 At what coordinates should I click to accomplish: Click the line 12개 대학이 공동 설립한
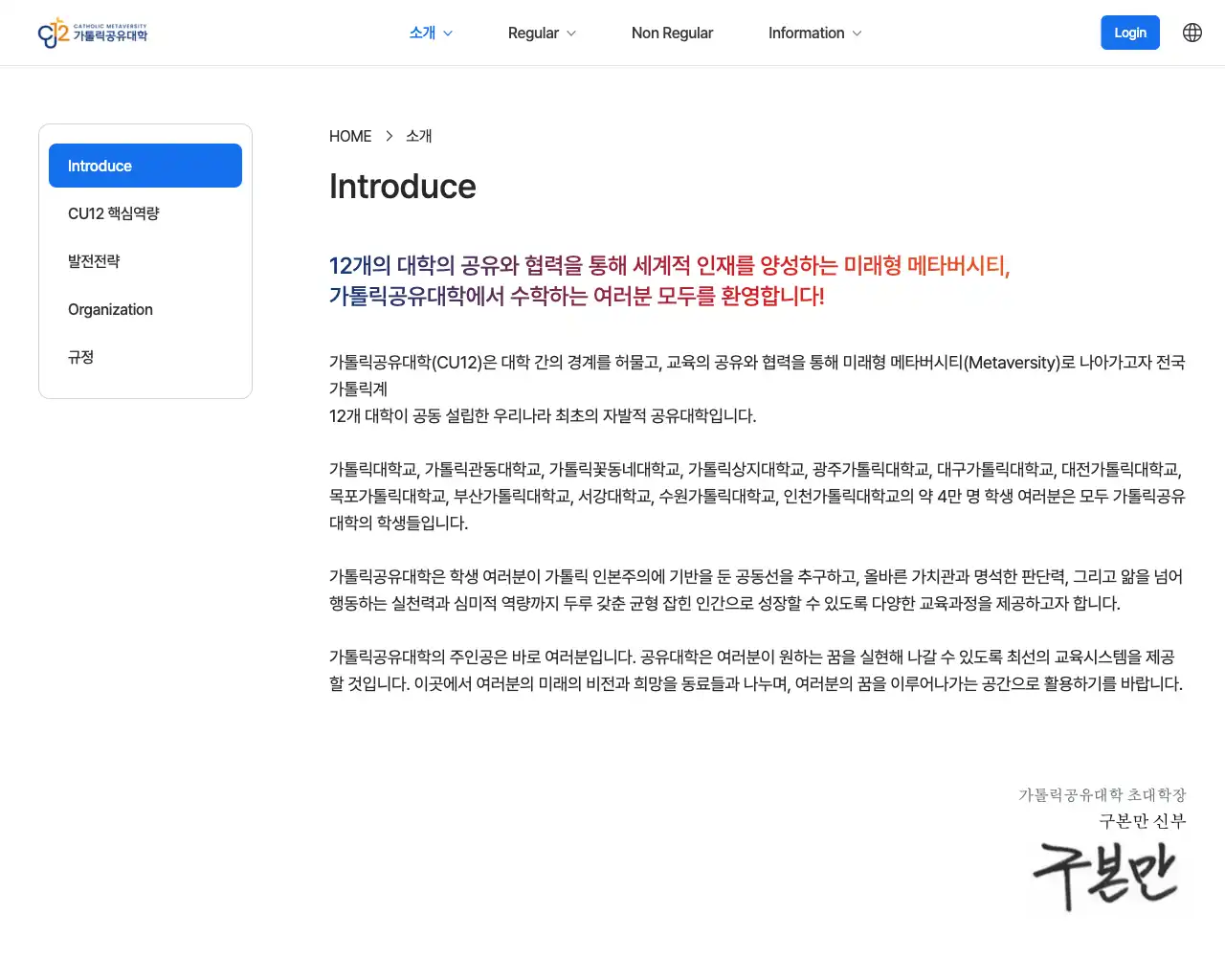tap(543, 415)
